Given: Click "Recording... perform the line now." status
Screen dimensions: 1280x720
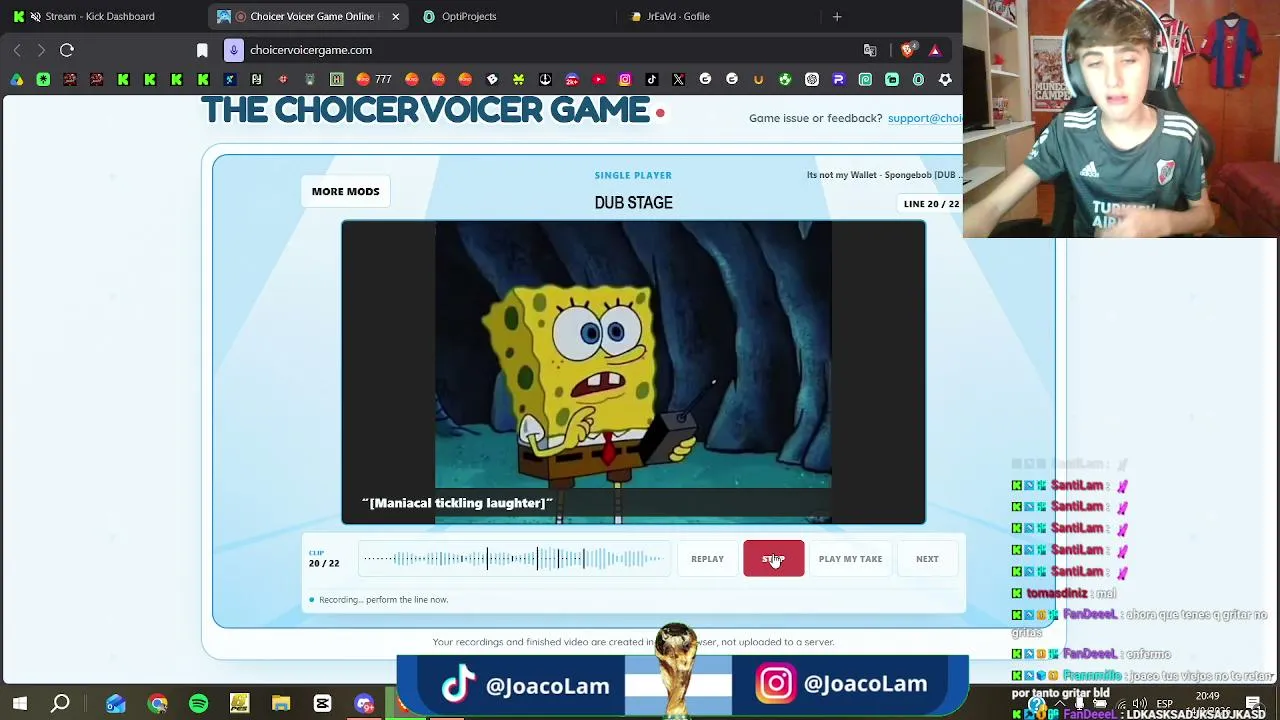Looking at the screenshot, I should point(383,600).
